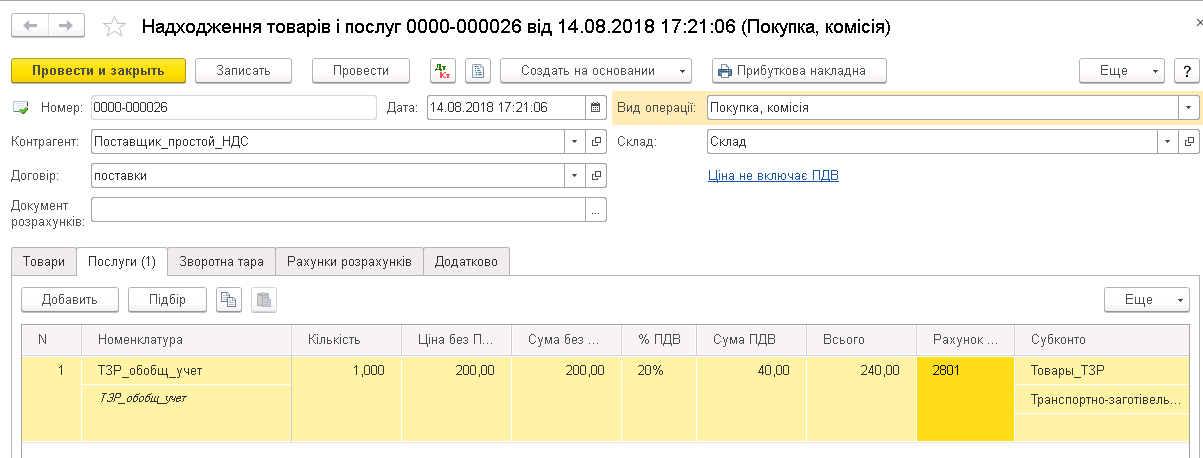The width and height of the screenshot is (1203, 458).
Task: Add document to favorites with star
Action: click(x=116, y=27)
